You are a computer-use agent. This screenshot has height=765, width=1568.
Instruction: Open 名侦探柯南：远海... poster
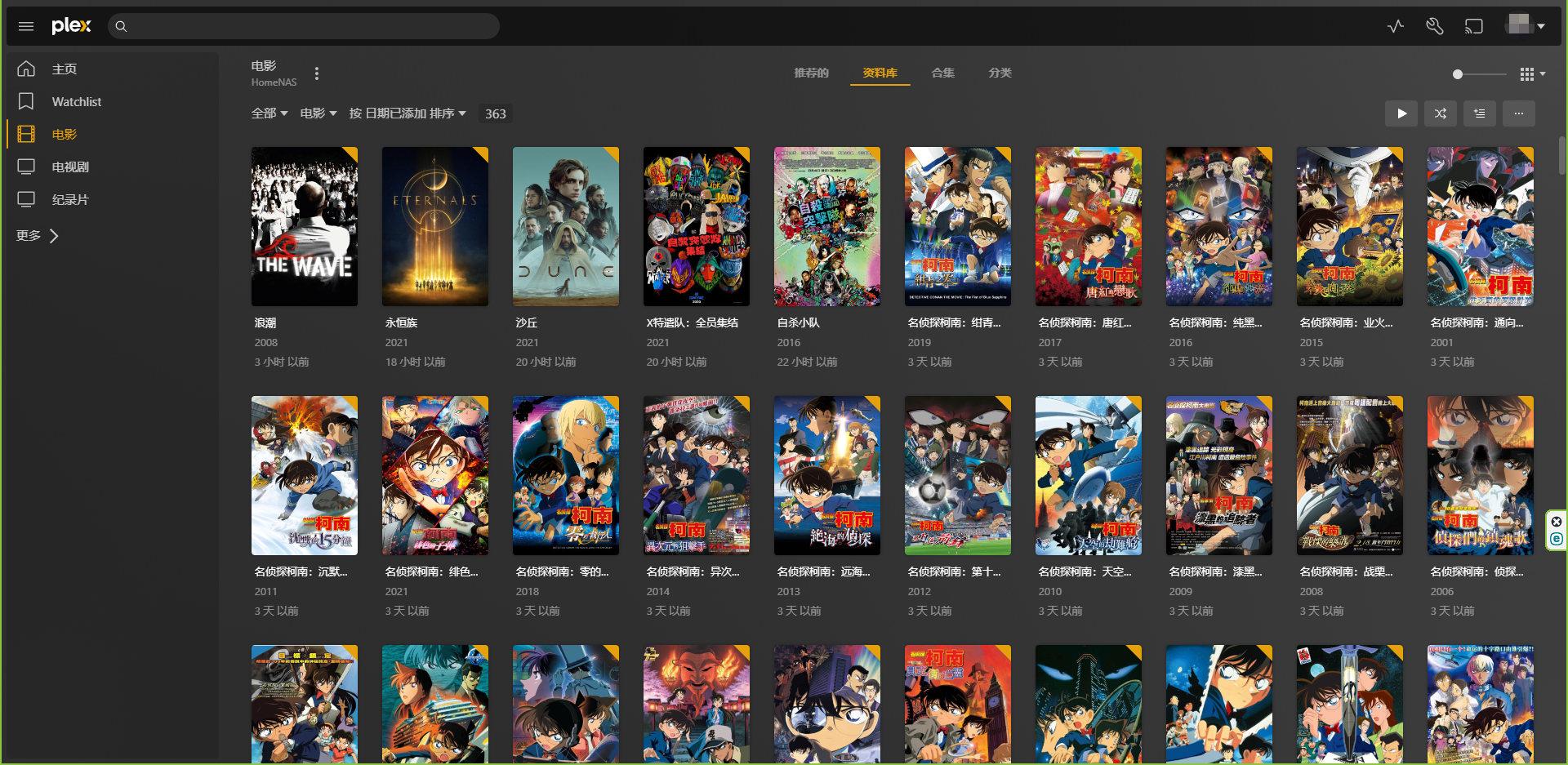pos(827,475)
